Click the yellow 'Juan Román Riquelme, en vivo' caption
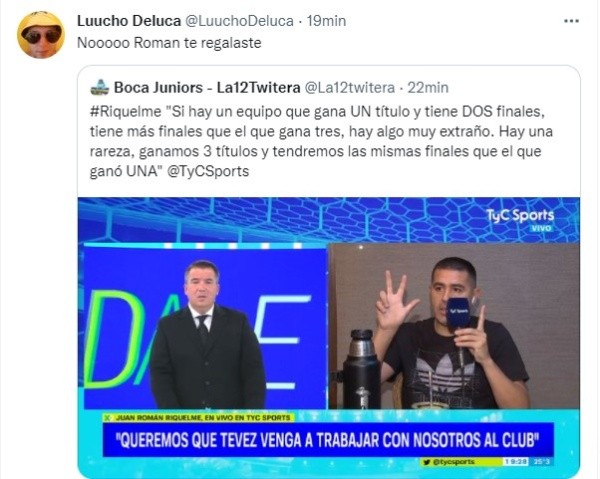 coord(199,418)
